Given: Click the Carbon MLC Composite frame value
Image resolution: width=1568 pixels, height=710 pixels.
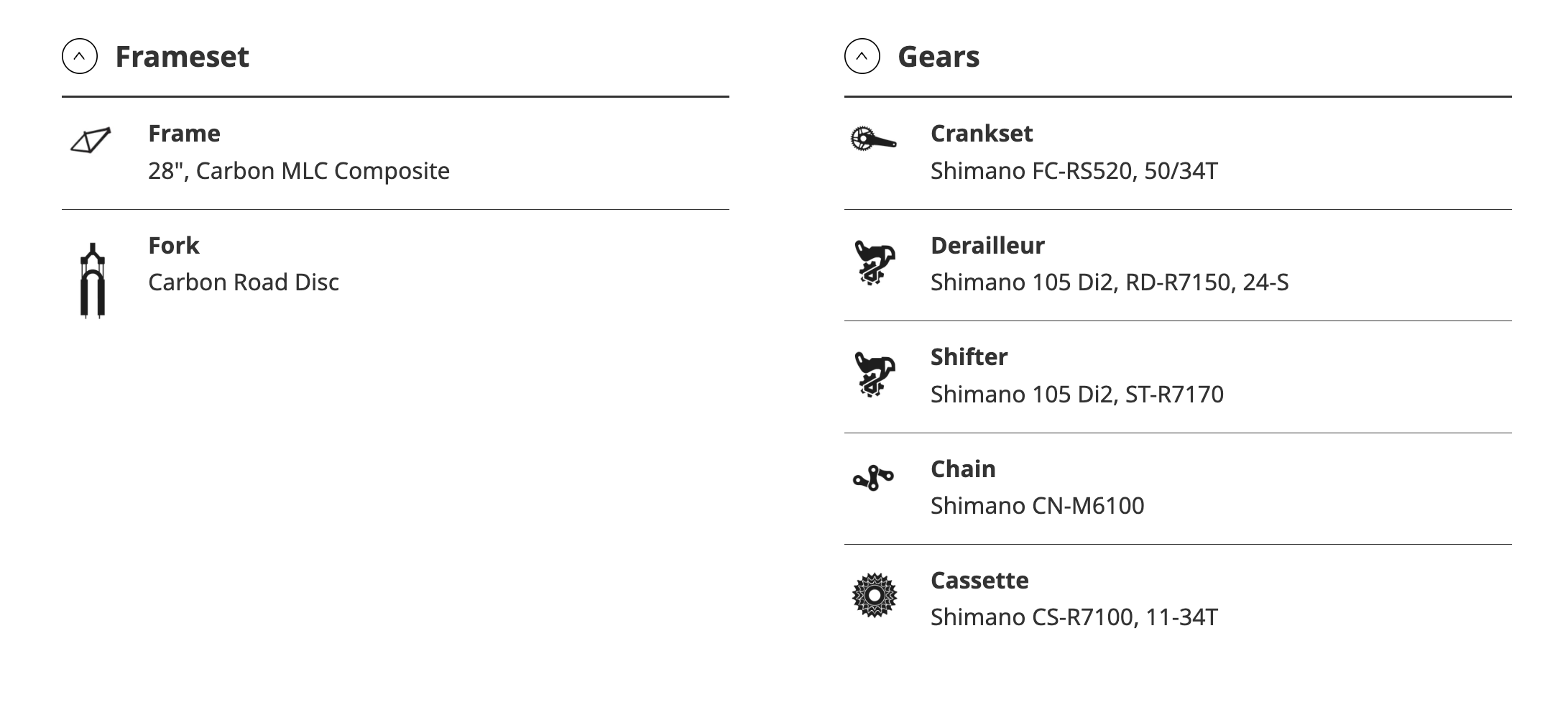Looking at the screenshot, I should (299, 171).
